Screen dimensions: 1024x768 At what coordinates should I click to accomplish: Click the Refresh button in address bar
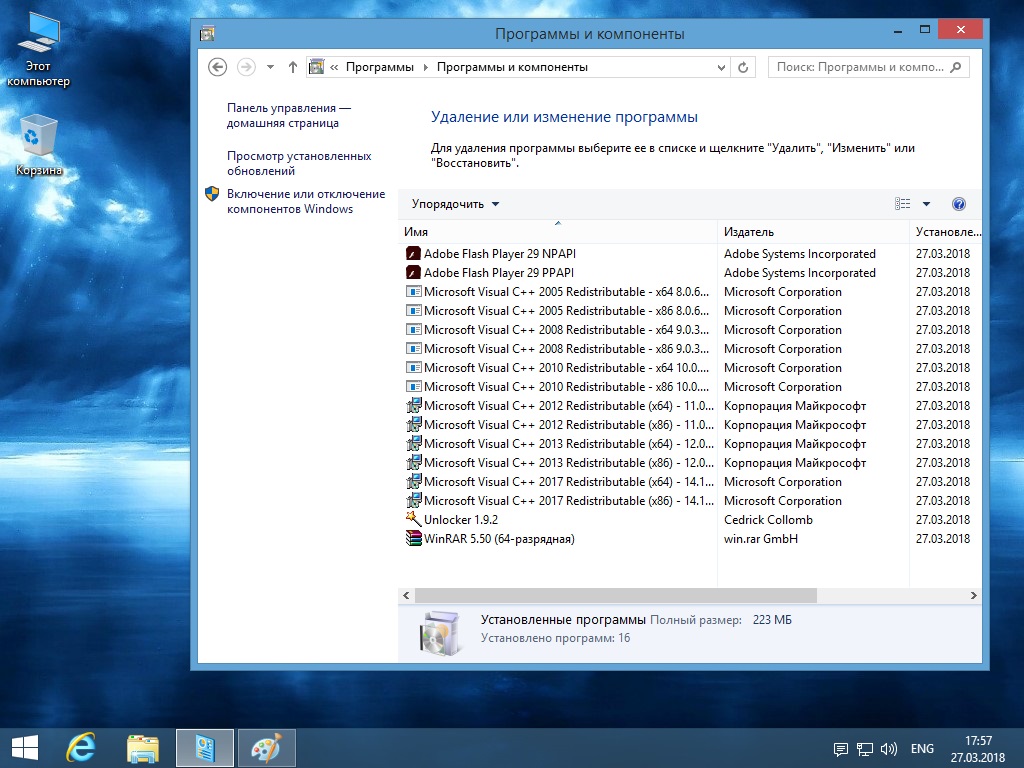tap(743, 67)
